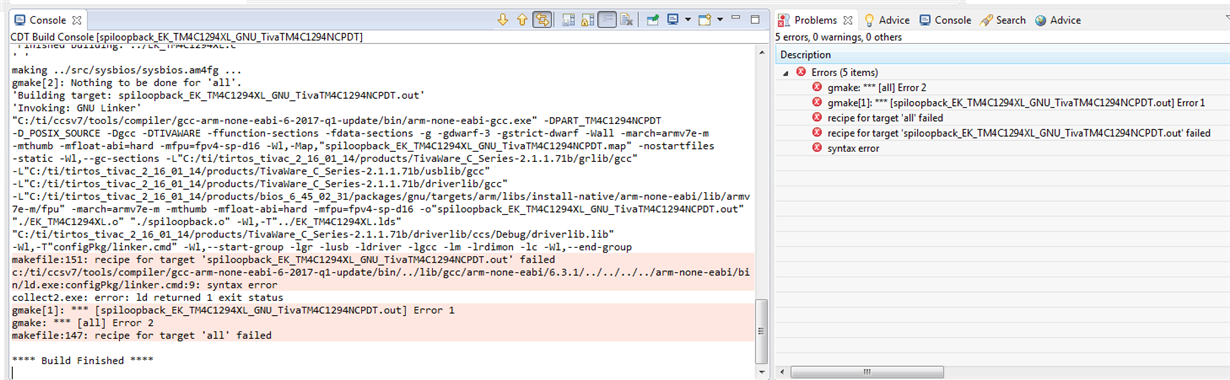Minimize the Console view panel
Image resolution: width=1230 pixels, height=380 pixels.
click(x=736, y=18)
